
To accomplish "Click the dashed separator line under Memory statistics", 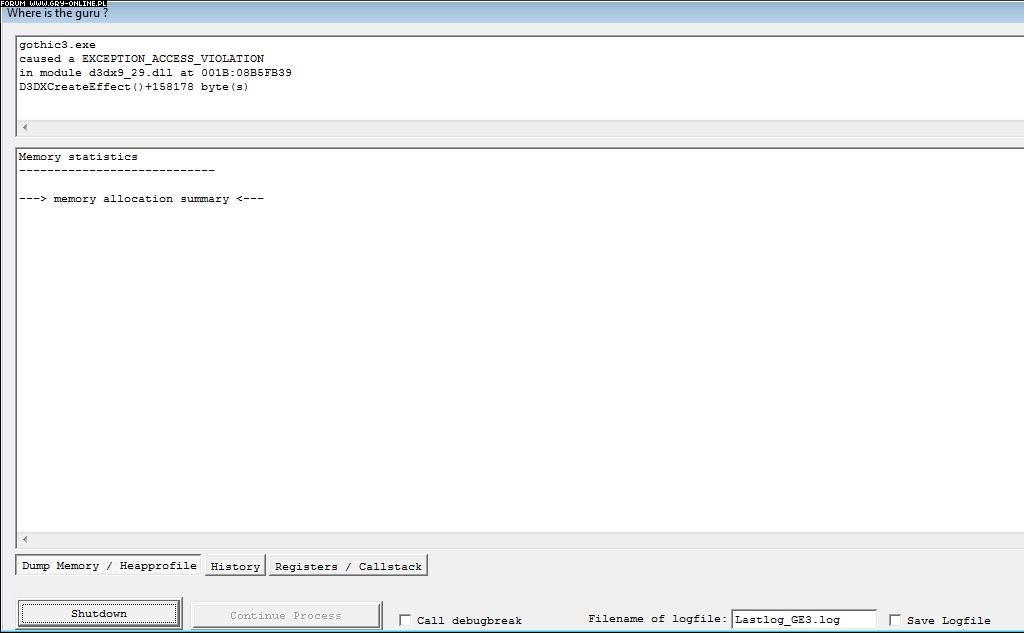I will [x=116, y=171].
